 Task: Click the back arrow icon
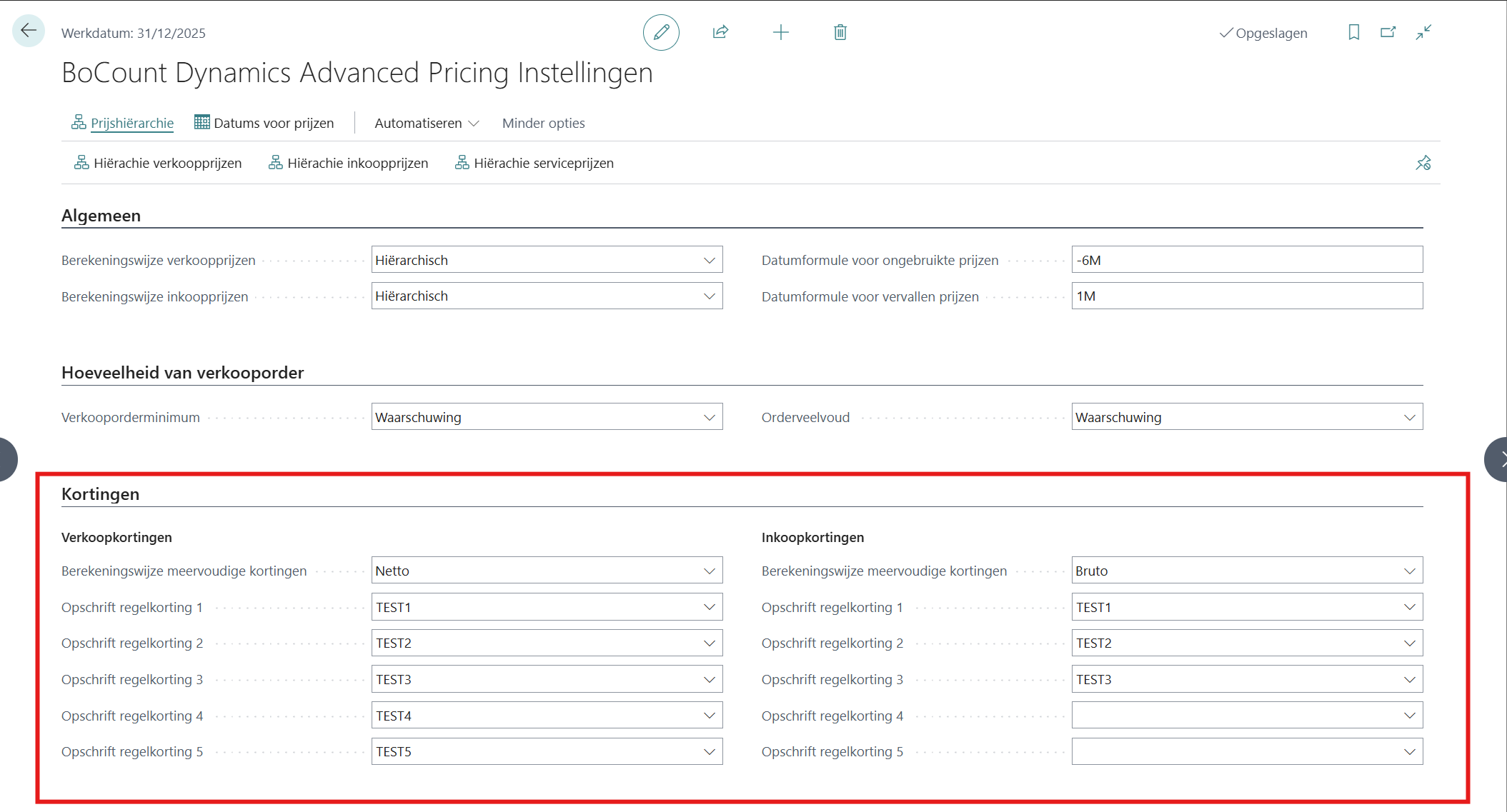pos(29,31)
